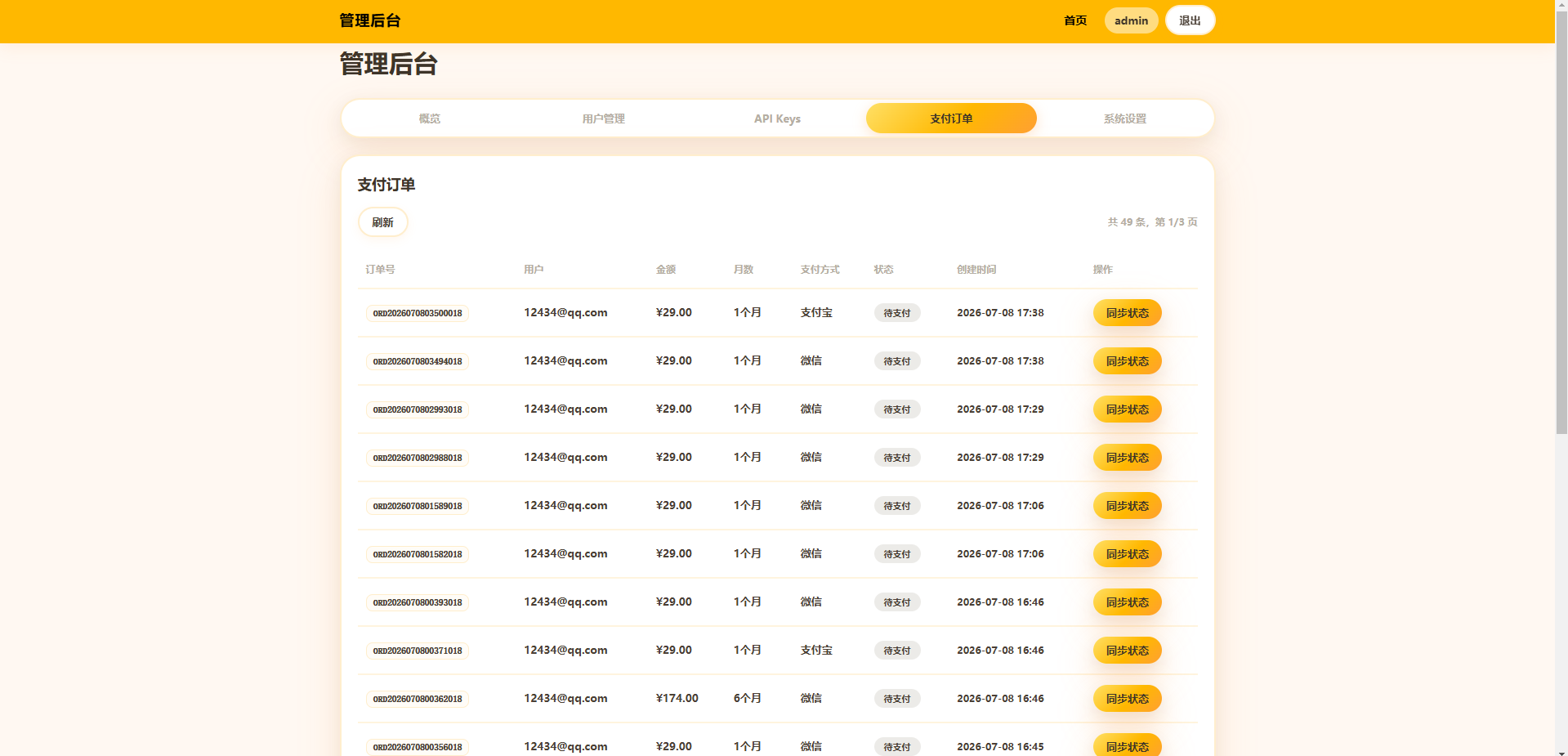Click the 首页 link in header
The height and width of the screenshot is (756, 1568).
[1075, 20]
